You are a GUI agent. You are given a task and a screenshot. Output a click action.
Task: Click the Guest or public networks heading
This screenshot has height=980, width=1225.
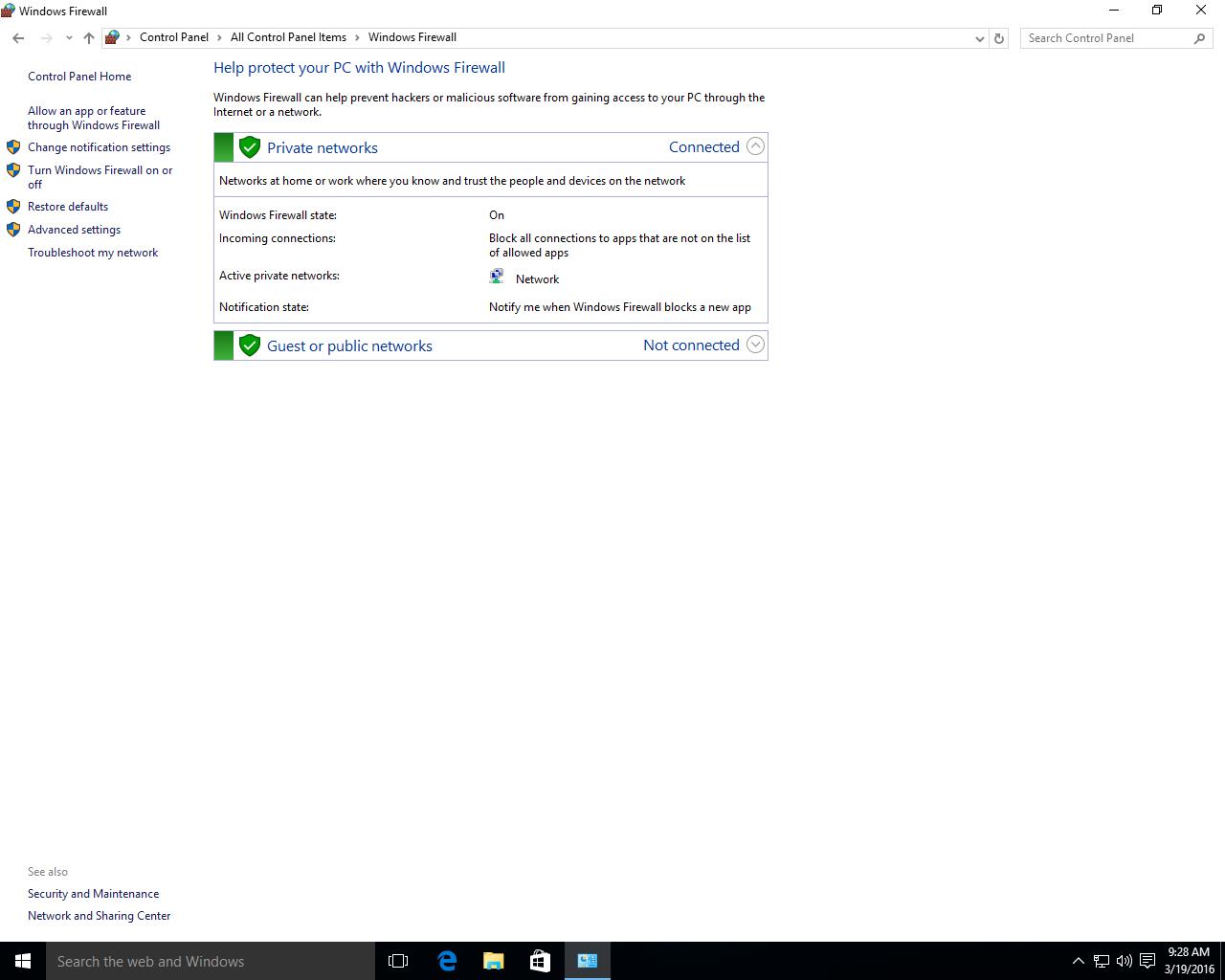pos(349,345)
